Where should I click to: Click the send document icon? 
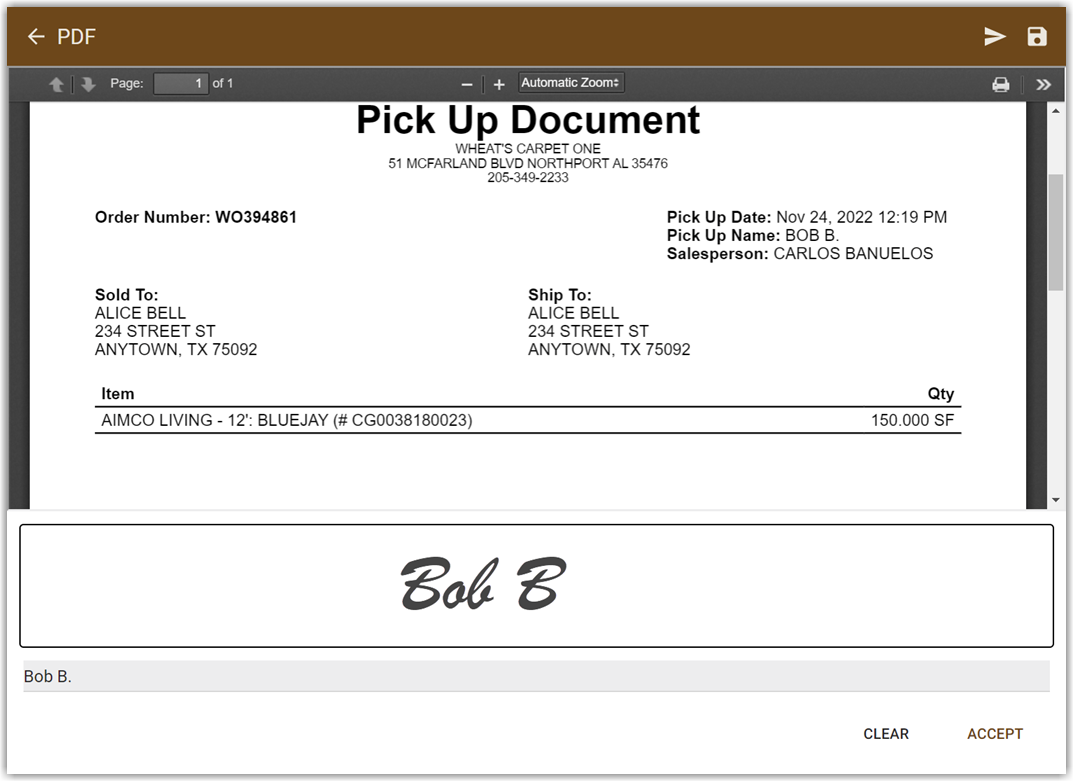coord(995,36)
